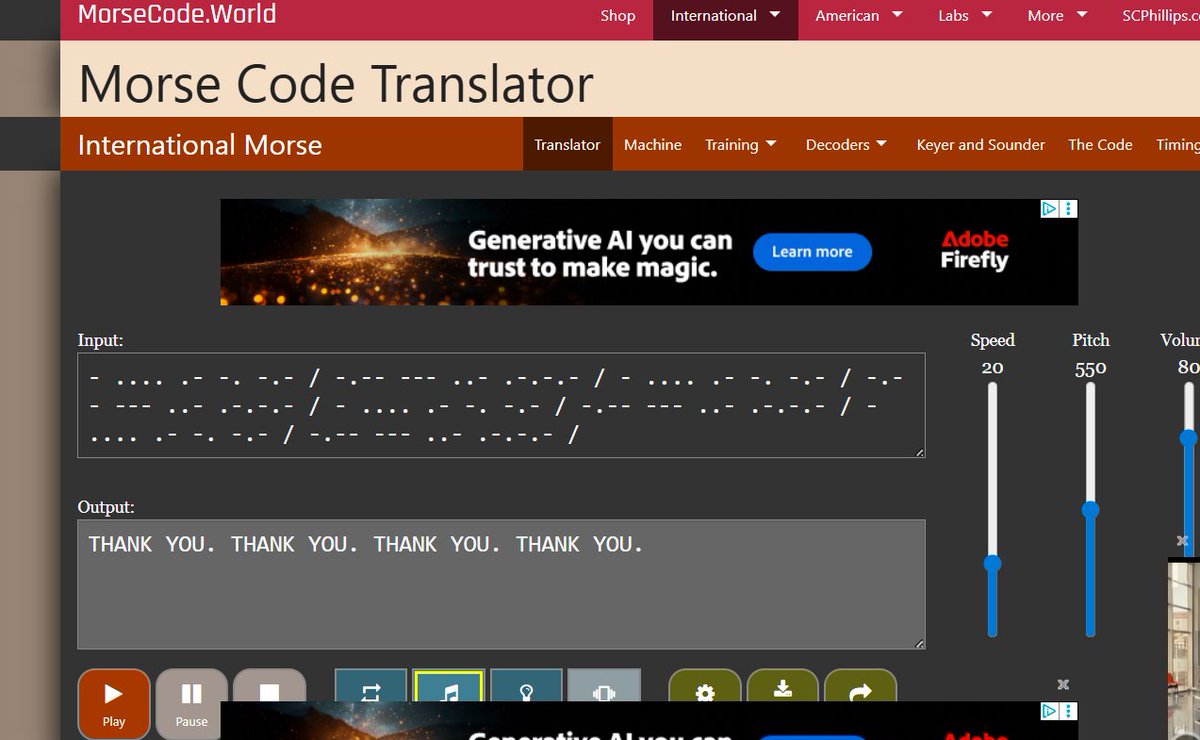
Task: Close the side video ad with its x
Action: pos(1182,540)
